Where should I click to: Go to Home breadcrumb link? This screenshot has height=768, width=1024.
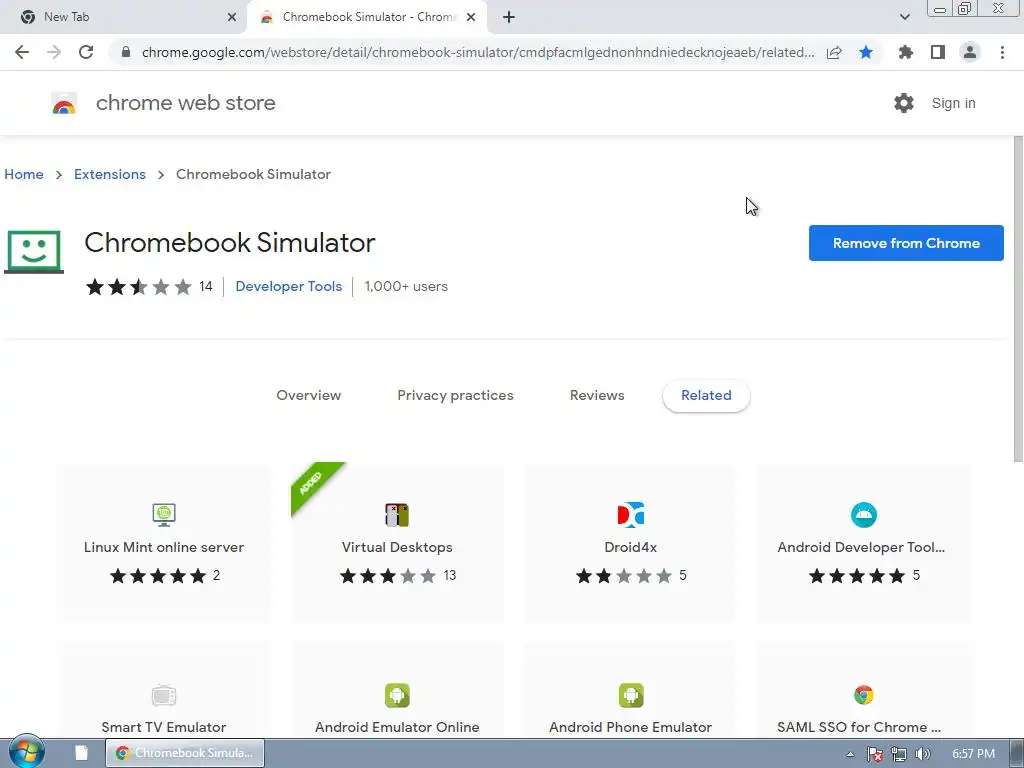[x=24, y=174]
